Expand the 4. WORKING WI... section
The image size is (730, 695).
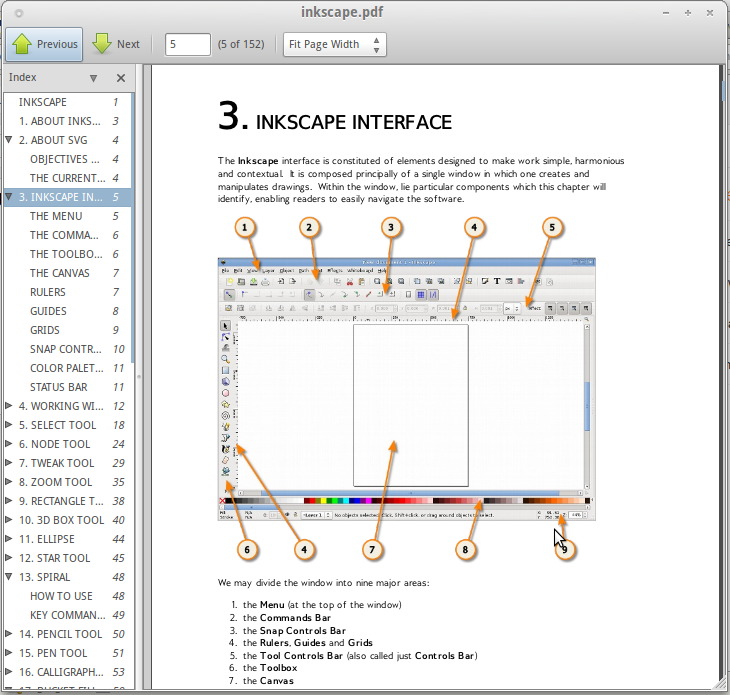9,405
